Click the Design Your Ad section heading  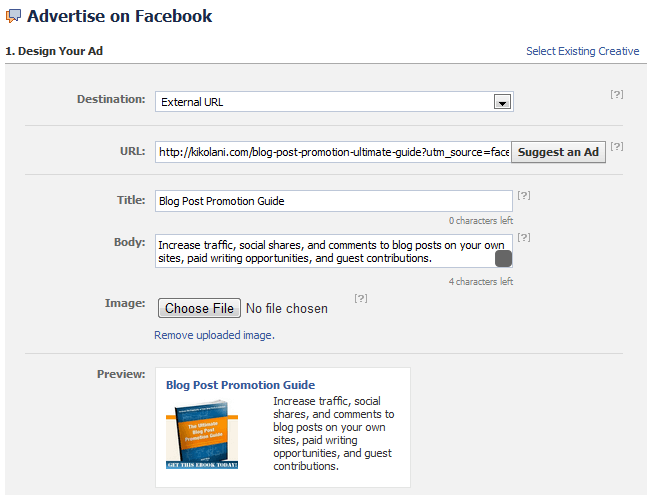pos(55,51)
